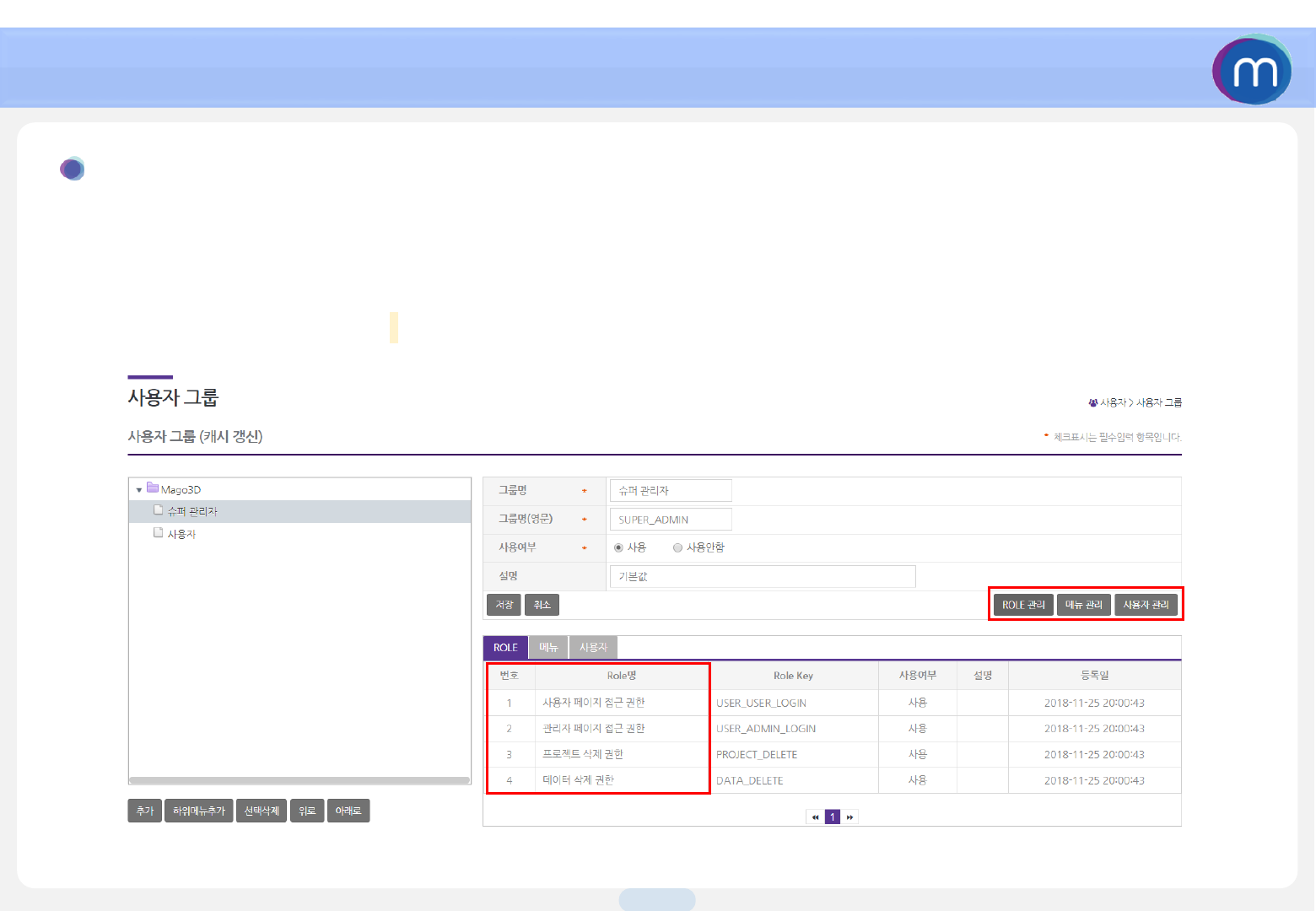Click the 번호 column header
Image resolution: width=1316 pixels, height=911 pixels.
click(509, 676)
